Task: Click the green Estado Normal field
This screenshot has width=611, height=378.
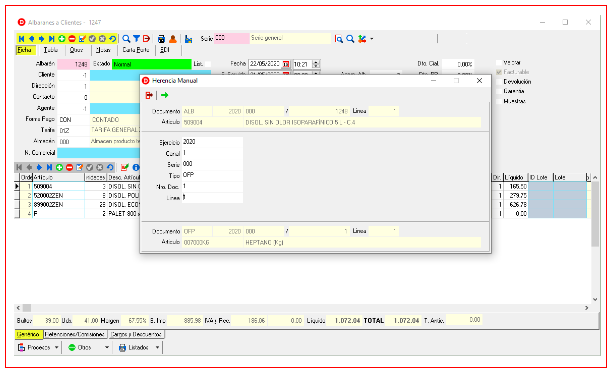Action: [x=152, y=64]
